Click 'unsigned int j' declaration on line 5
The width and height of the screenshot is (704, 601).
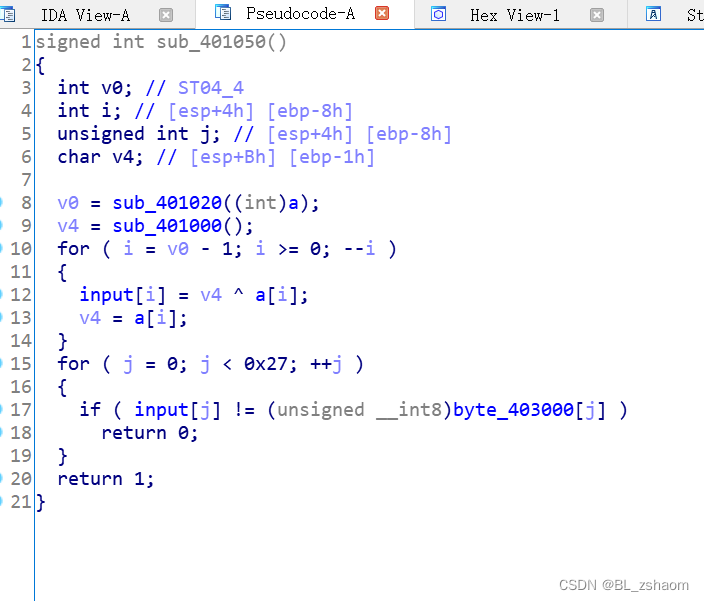[139, 134]
